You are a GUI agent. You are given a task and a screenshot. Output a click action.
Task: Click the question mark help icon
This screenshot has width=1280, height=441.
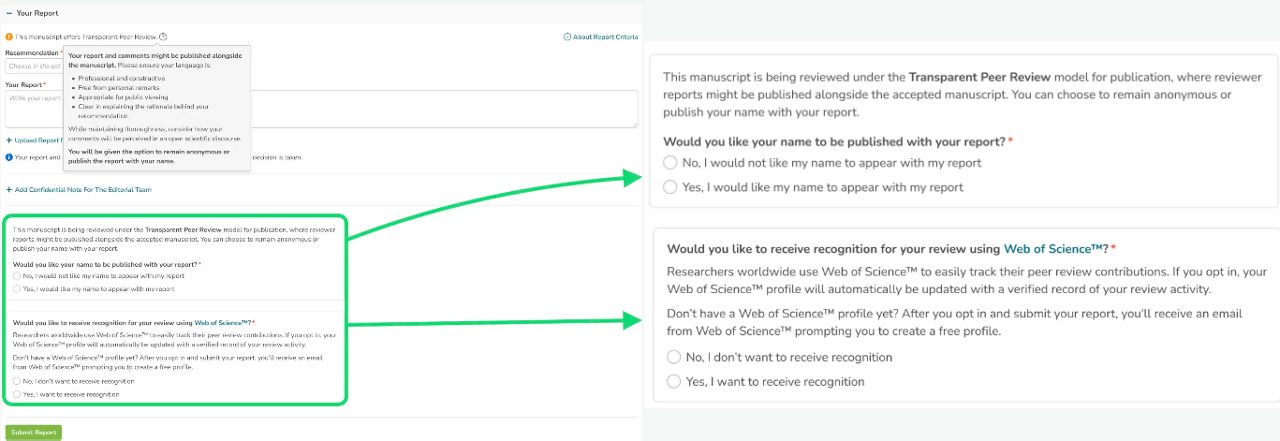163,37
